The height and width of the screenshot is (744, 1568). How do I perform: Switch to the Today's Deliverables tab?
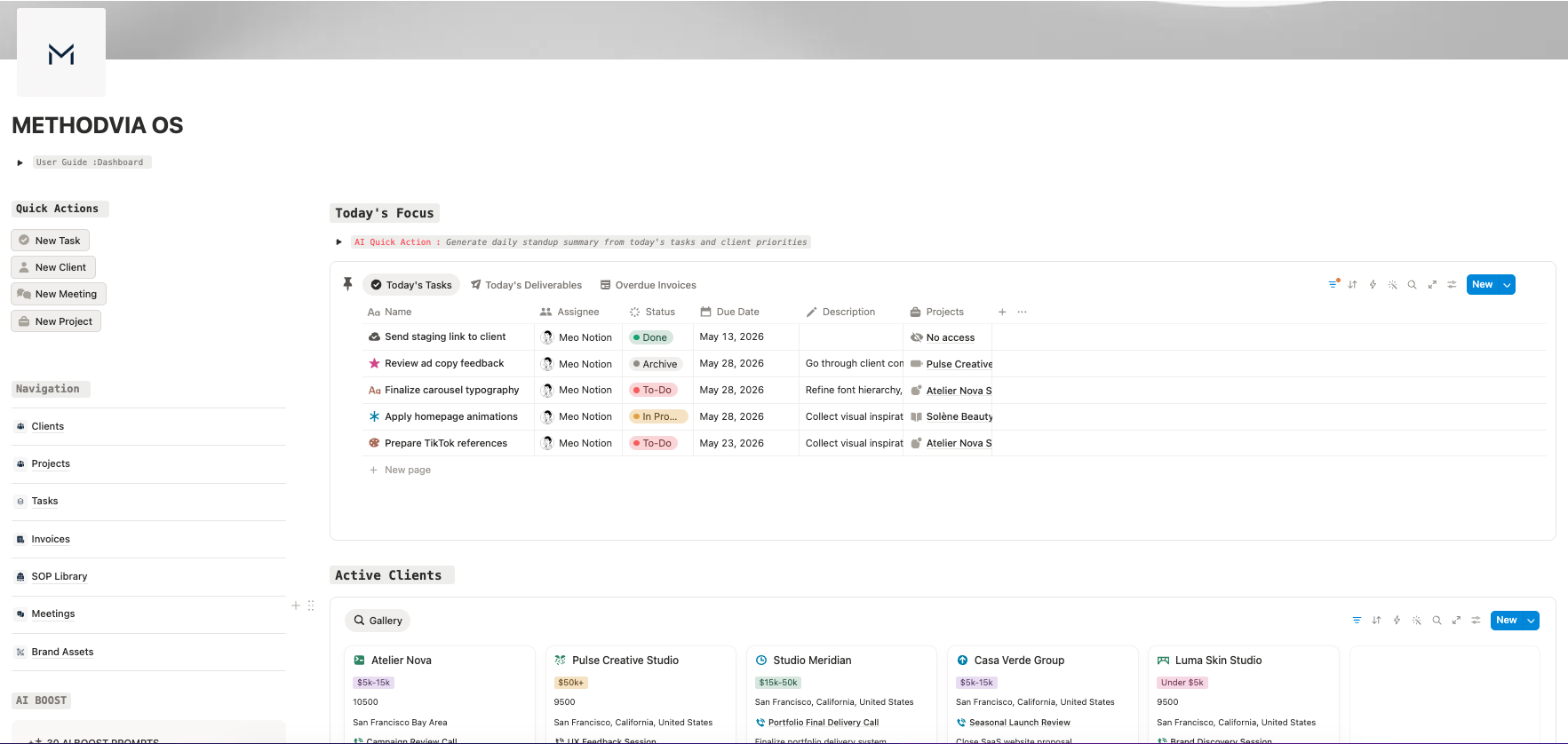pos(526,285)
